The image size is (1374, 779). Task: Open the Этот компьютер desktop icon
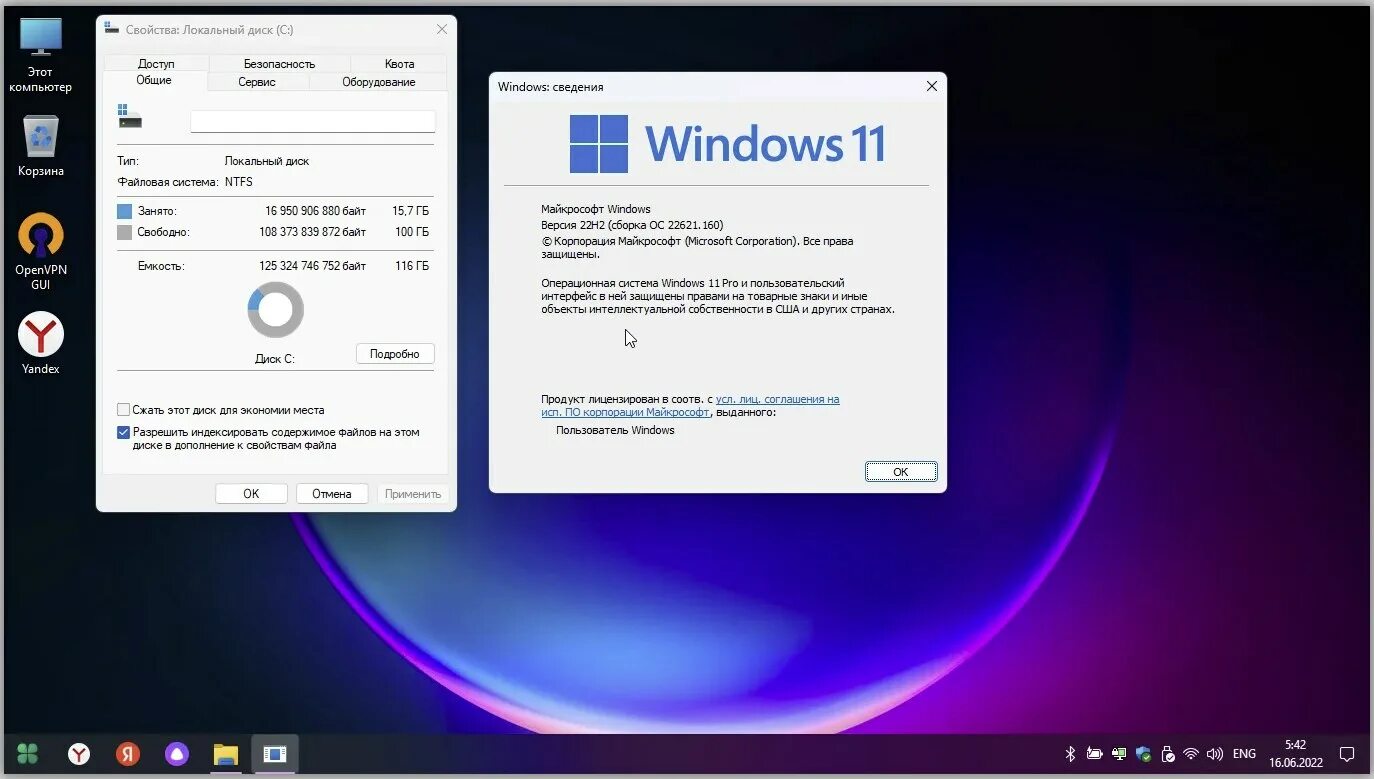41,55
